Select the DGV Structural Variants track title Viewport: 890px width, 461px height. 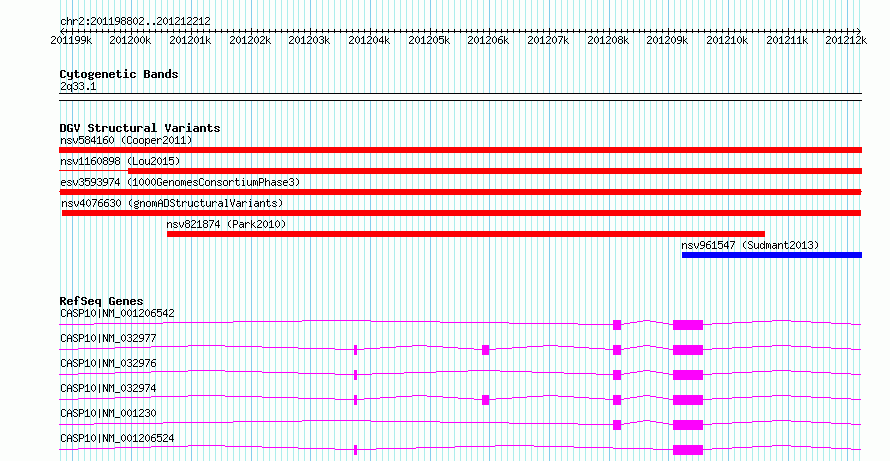coord(140,128)
